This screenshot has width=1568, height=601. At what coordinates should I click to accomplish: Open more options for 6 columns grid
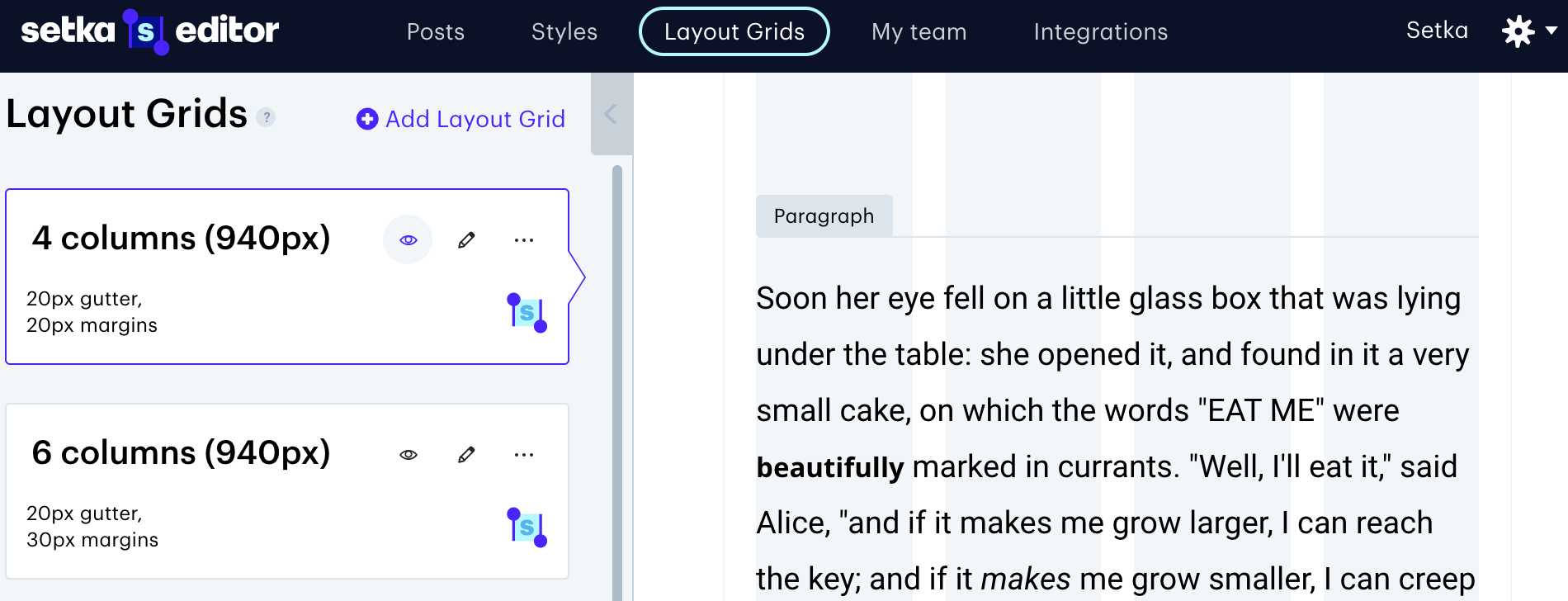pyautogui.click(x=524, y=455)
